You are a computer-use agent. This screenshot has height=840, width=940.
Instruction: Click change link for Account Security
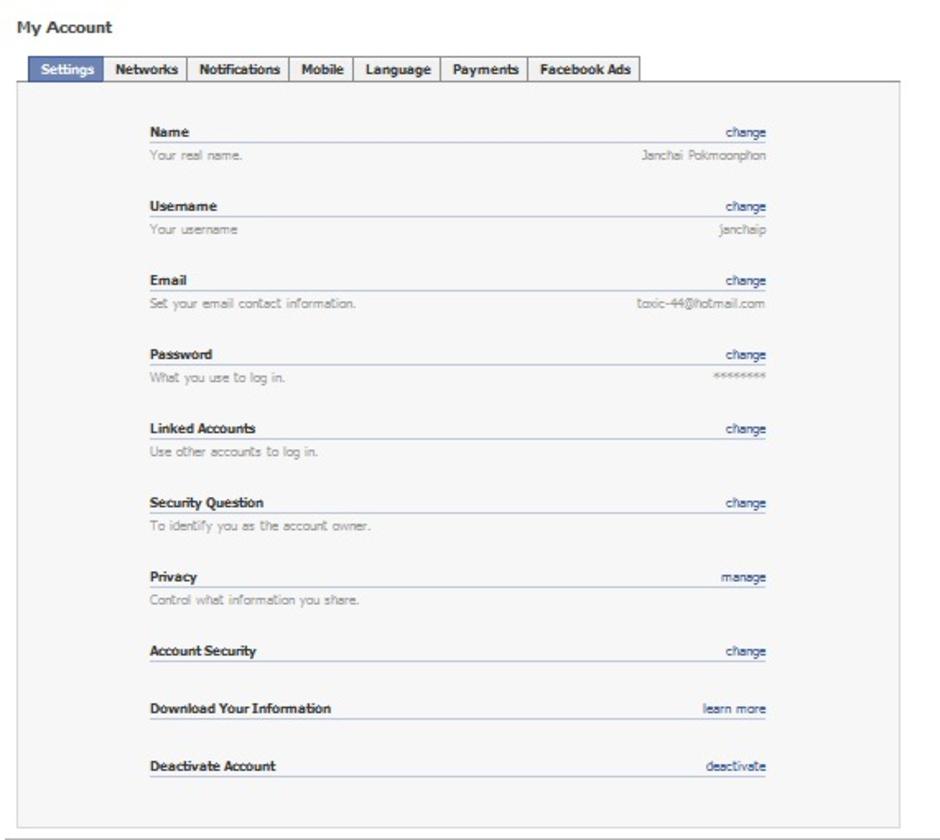pos(745,652)
